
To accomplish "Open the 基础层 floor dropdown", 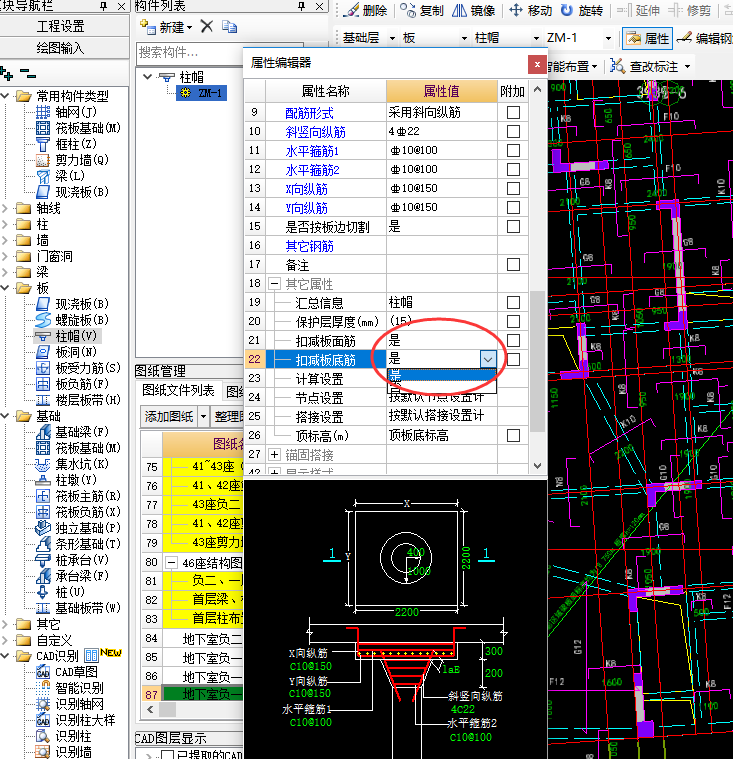I will [x=392, y=38].
